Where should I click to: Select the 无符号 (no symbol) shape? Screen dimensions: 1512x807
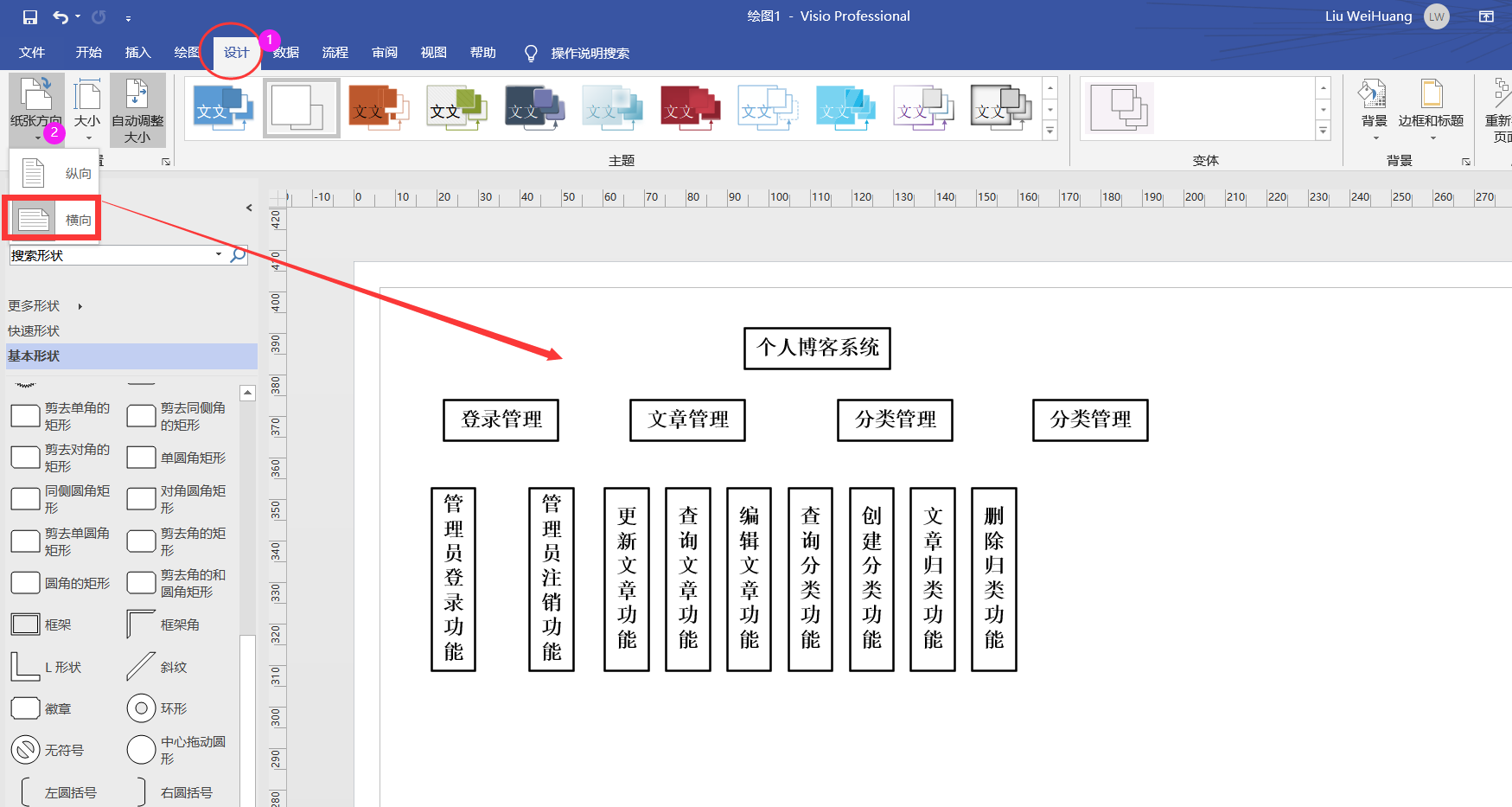pyautogui.click(x=25, y=749)
